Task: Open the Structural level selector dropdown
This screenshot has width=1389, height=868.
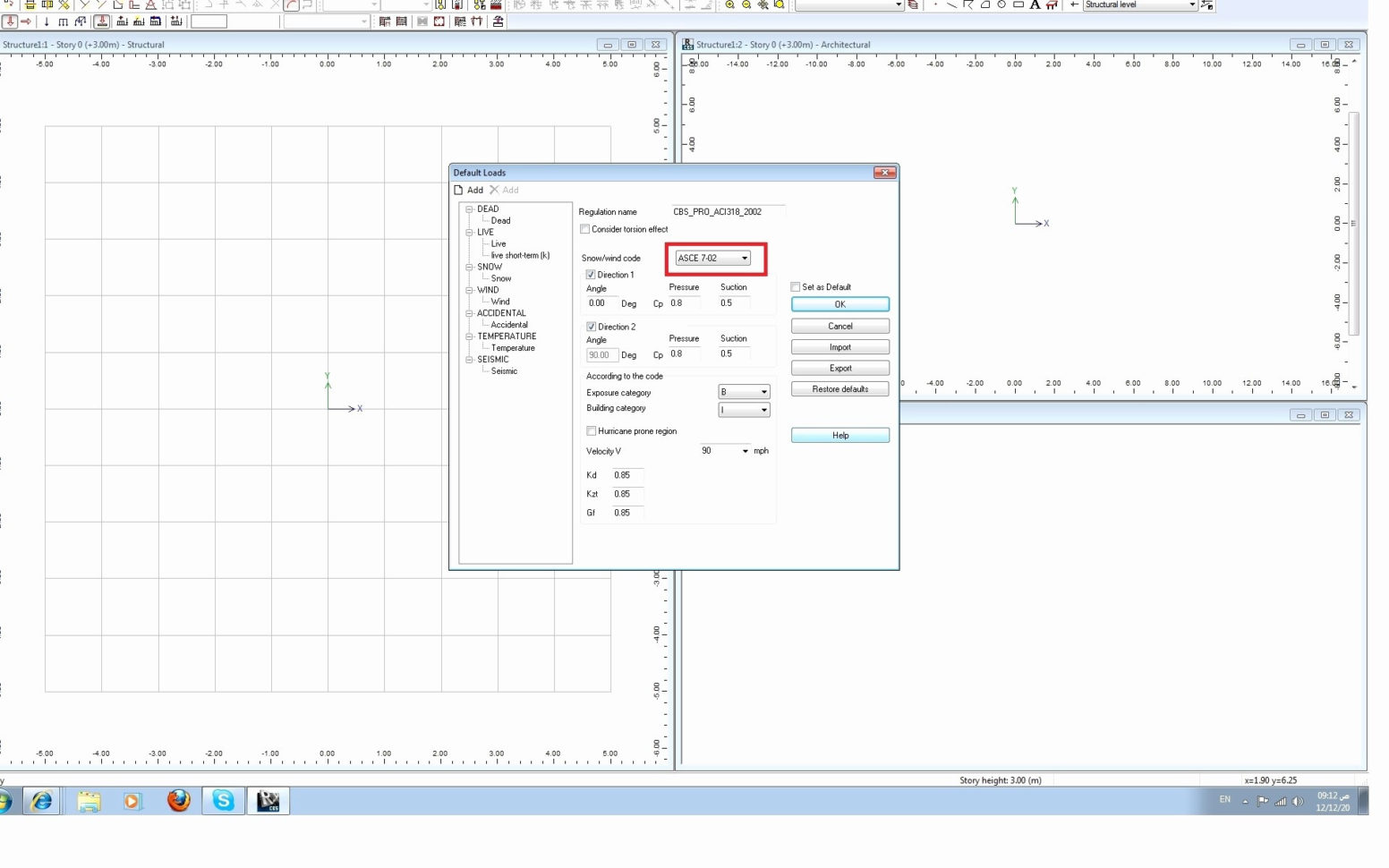Action: pyautogui.click(x=1193, y=4)
